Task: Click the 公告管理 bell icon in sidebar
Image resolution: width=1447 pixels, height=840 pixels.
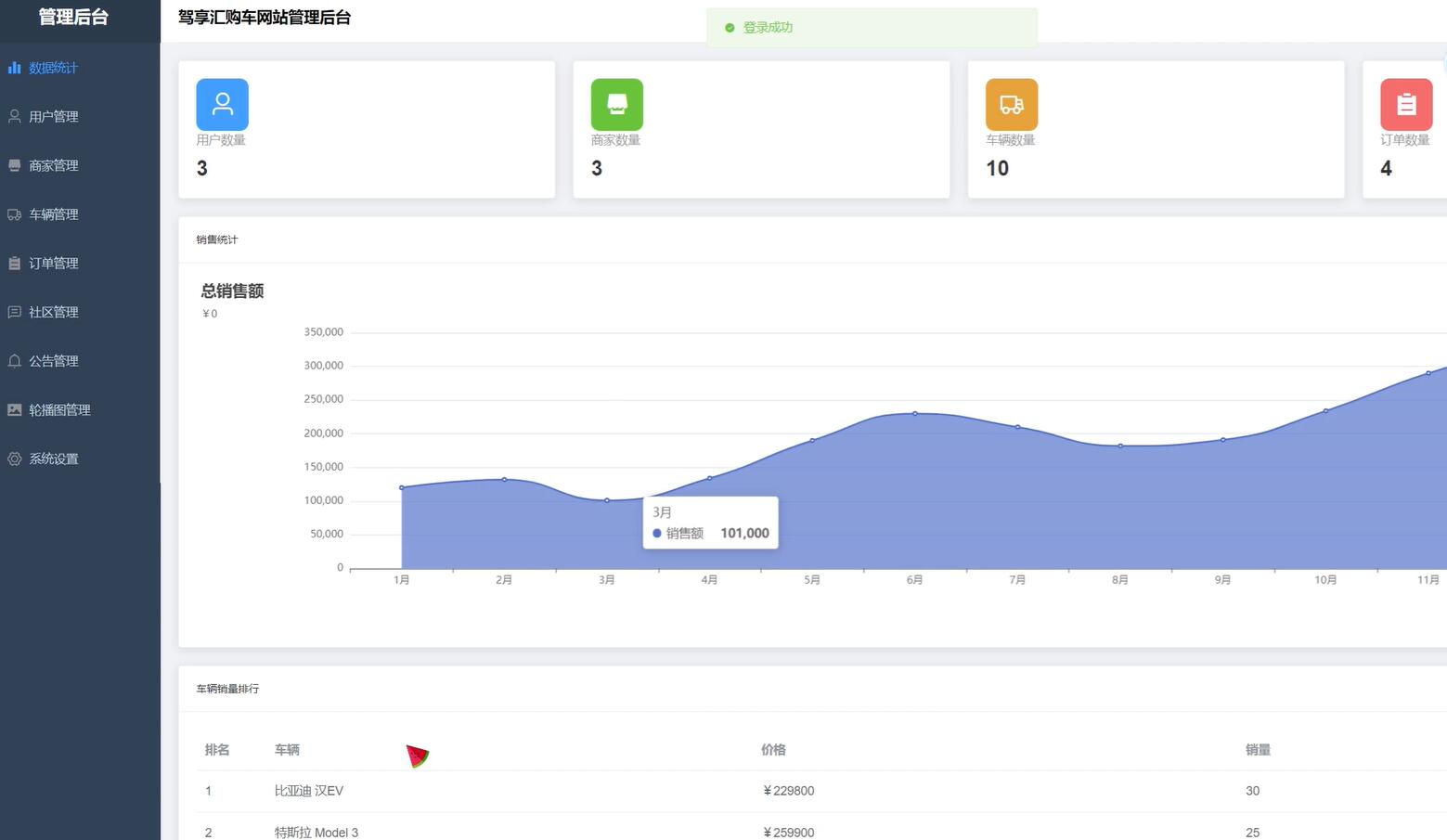Action: point(14,361)
